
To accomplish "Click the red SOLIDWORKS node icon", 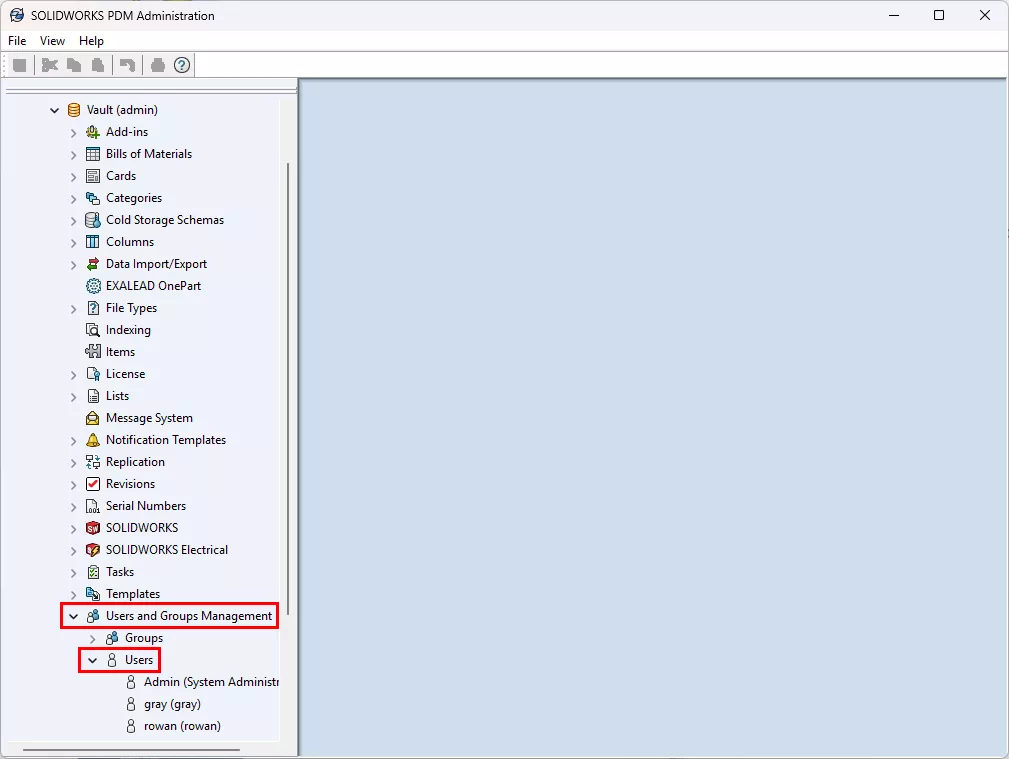I will point(93,528).
